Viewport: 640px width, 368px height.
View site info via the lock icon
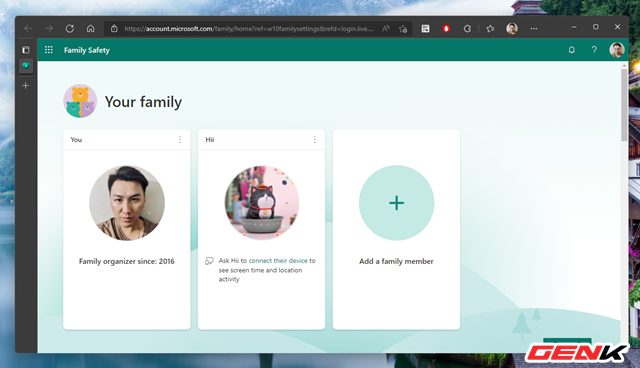114,29
